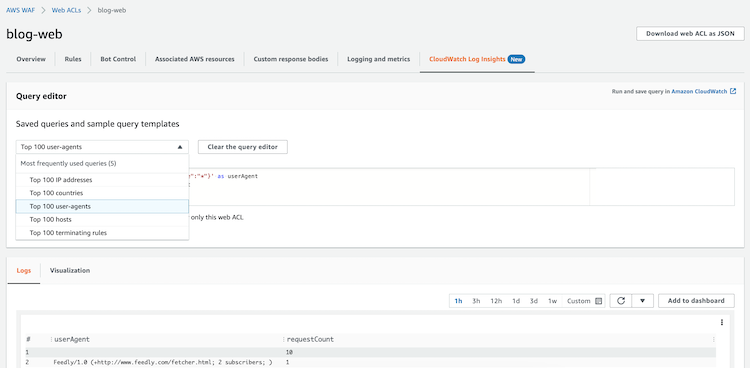Select result row 1 with count 10

pyautogui.click(x=370, y=352)
